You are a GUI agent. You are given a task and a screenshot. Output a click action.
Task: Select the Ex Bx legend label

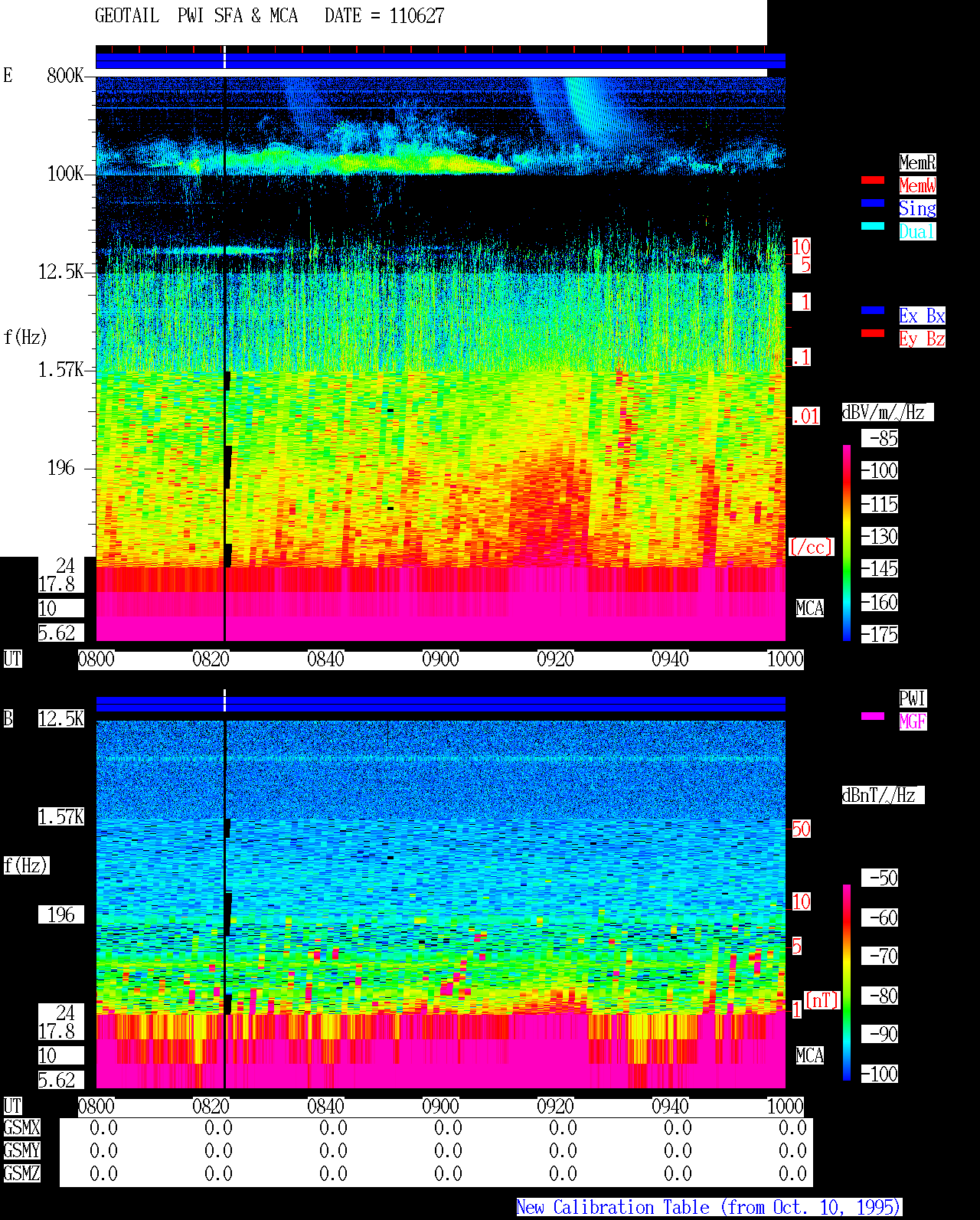click(922, 316)
